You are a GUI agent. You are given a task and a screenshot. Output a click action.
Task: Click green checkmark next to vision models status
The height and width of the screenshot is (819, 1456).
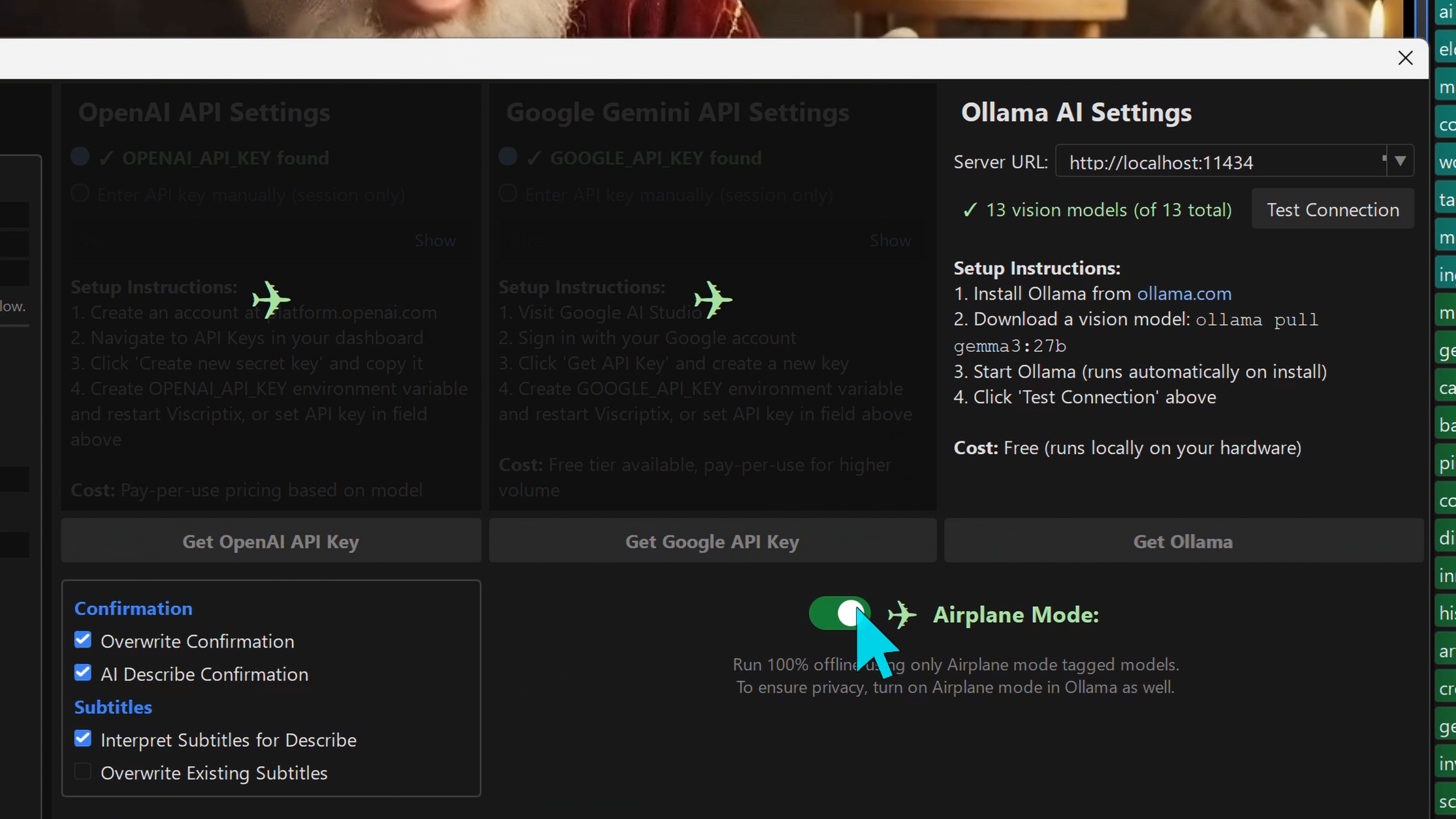(970, 210)
